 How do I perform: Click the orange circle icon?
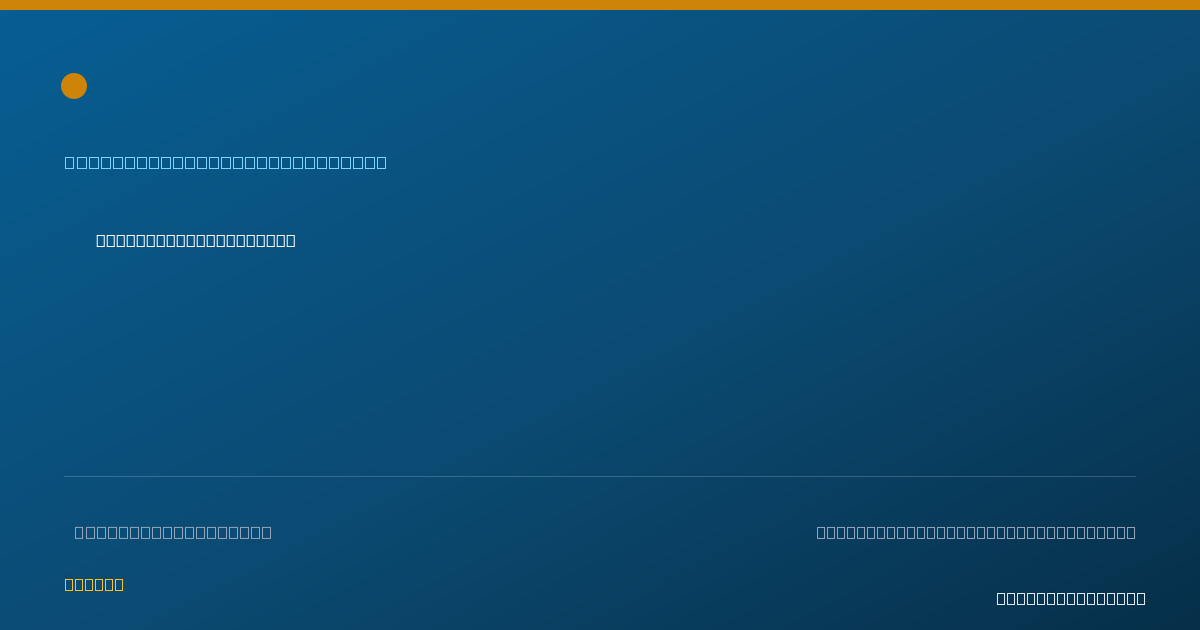point(74,86)
